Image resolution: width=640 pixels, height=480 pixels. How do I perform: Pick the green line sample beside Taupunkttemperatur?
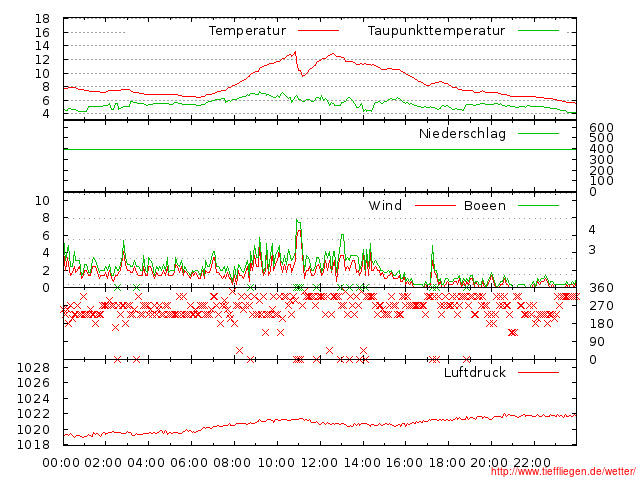pos(538,31)
